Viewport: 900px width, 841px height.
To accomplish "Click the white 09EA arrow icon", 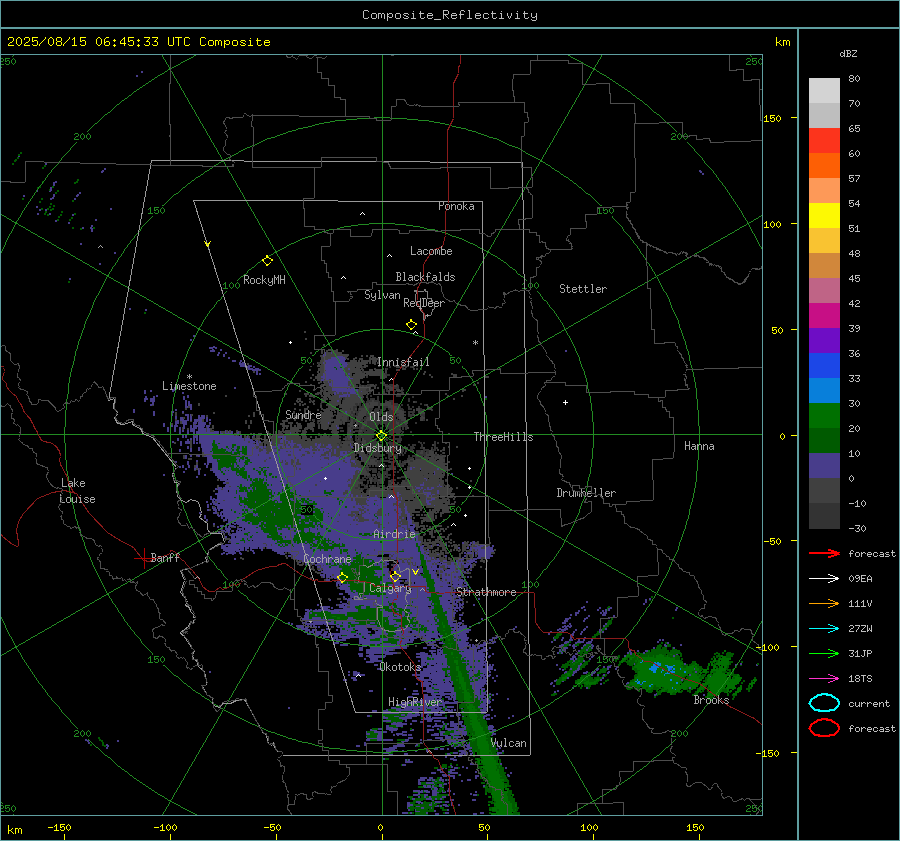I will [824, 579].
